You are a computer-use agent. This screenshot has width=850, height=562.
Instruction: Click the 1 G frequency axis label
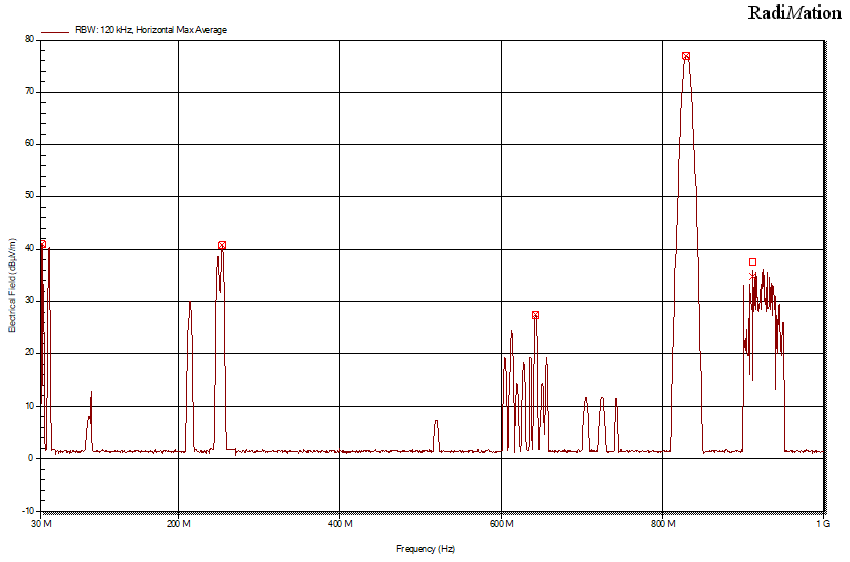pos(823,524)
